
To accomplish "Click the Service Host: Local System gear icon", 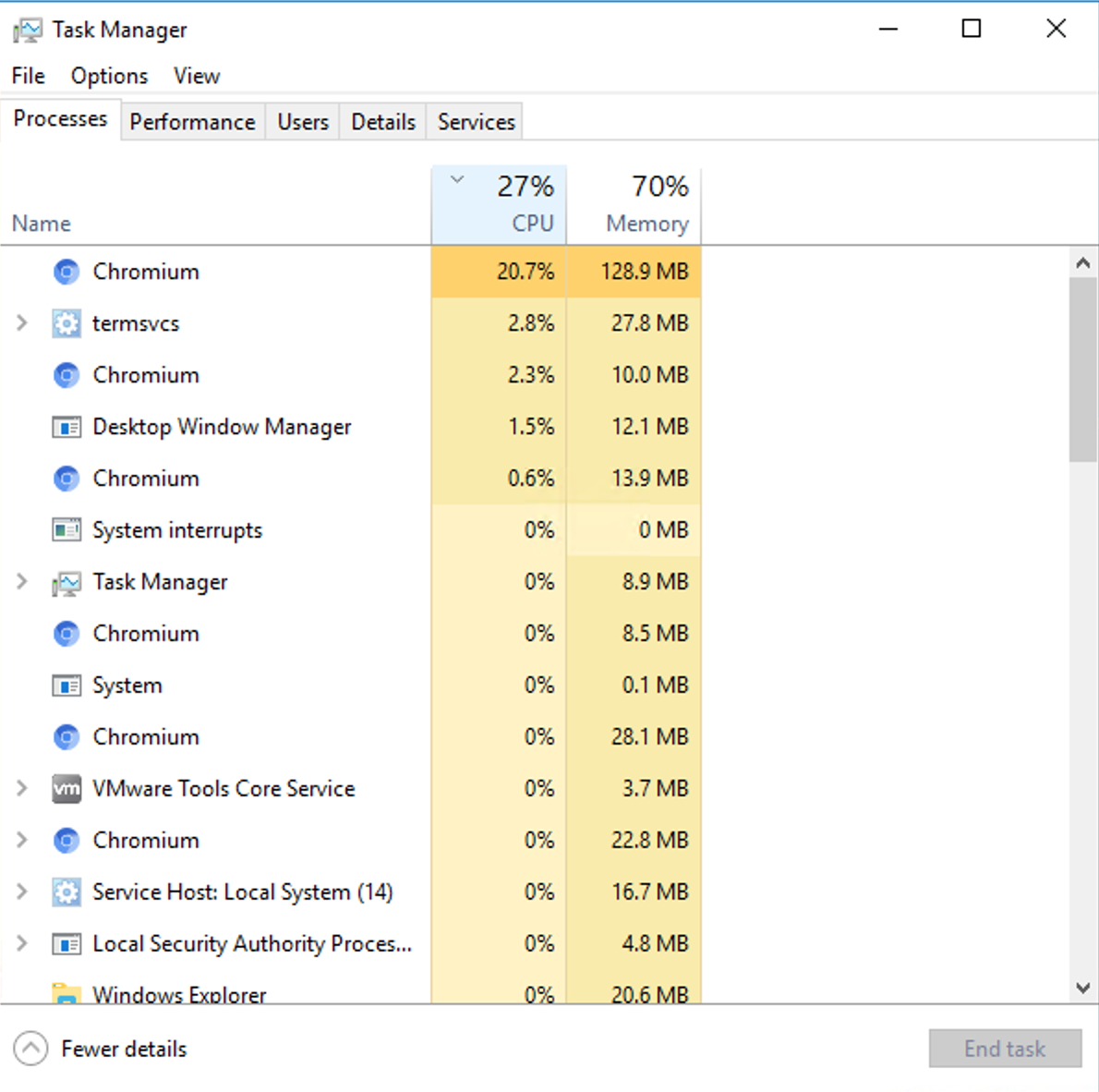I will pos(66,892).
